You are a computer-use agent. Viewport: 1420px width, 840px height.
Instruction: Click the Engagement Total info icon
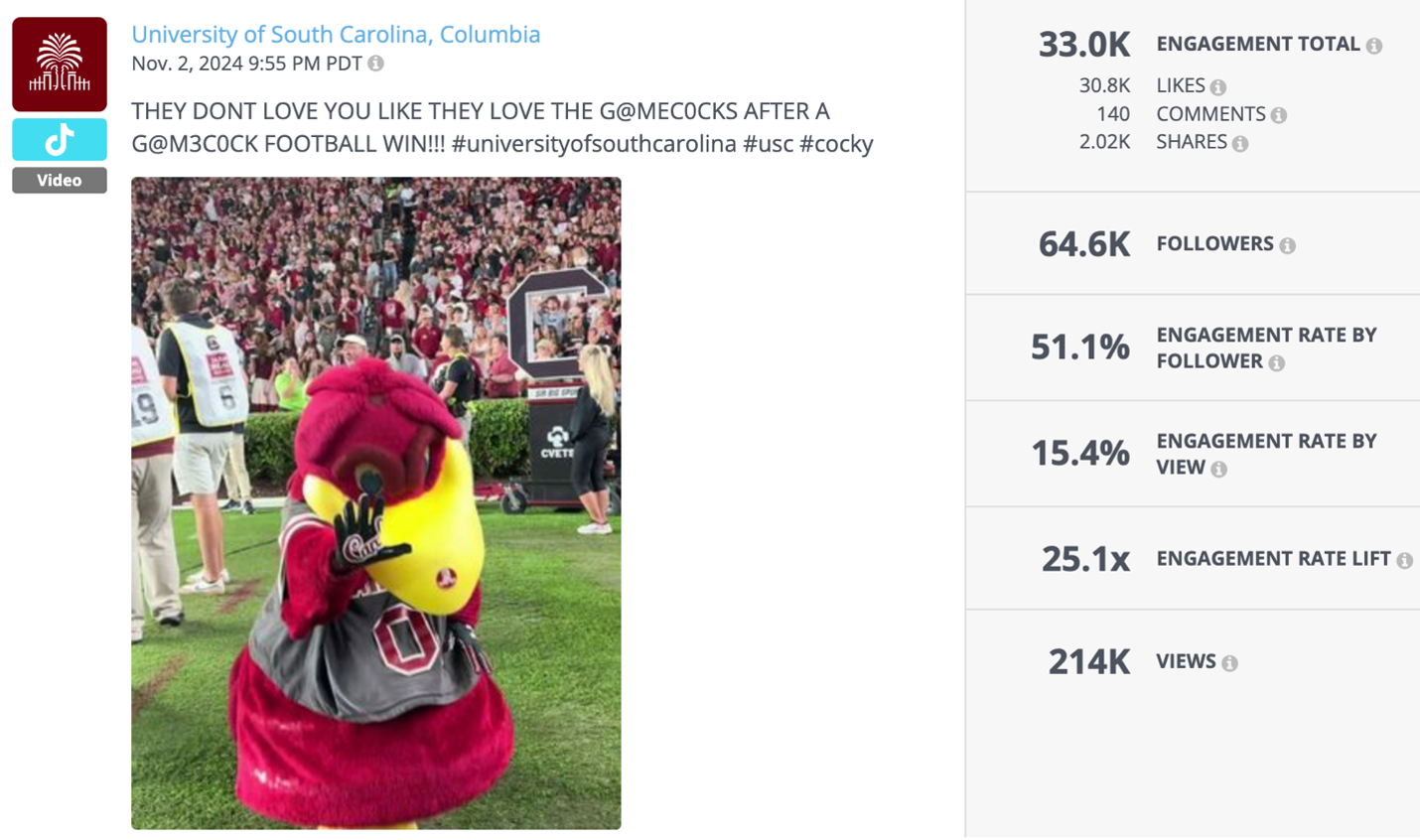(1373, 45)
